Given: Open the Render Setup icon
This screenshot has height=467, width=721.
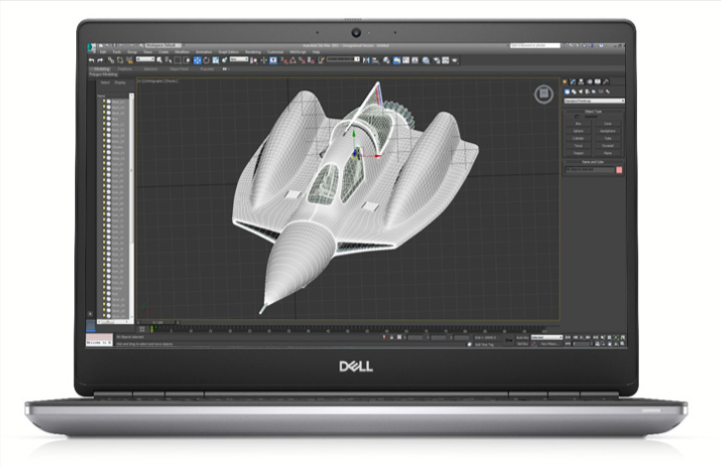Looking at the screenshot, I should click(436, 60).
